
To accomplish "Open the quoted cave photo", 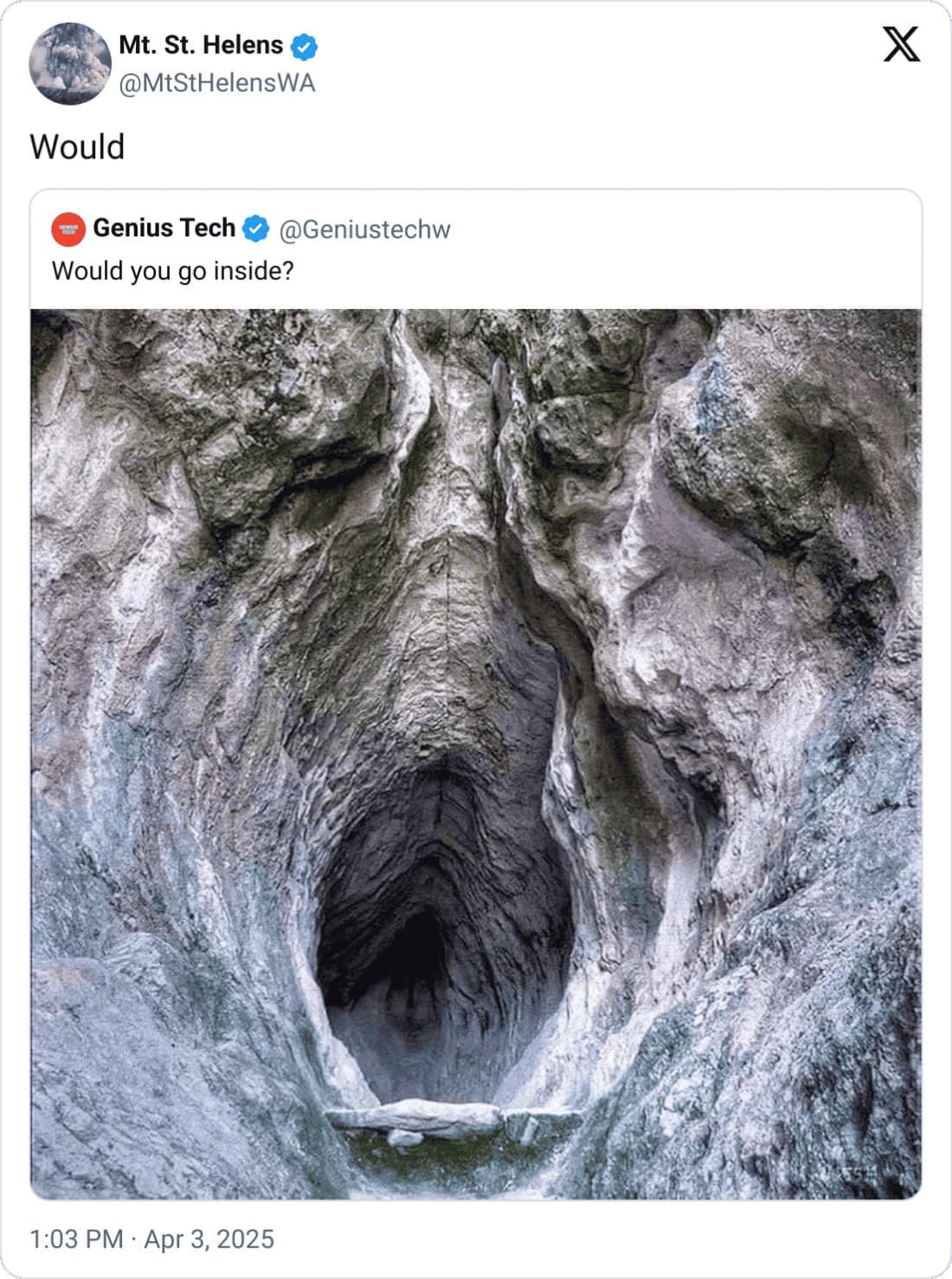I will [x=476, y=606].
